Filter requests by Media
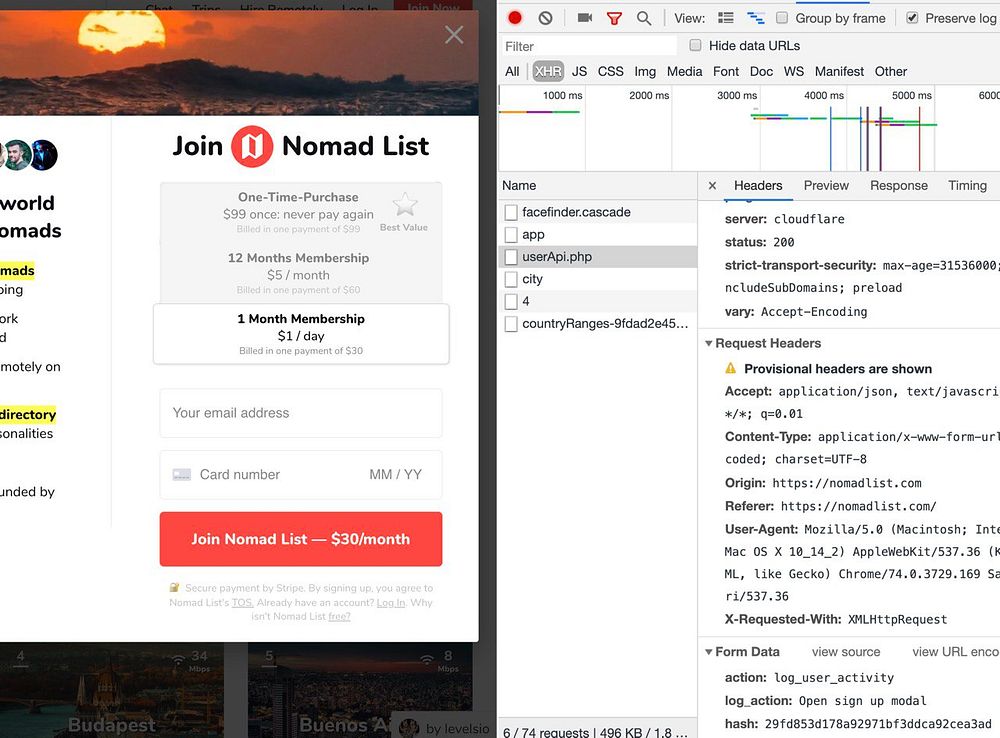The height and width of the screenshot is (738, 1000). tap(684, 71)
